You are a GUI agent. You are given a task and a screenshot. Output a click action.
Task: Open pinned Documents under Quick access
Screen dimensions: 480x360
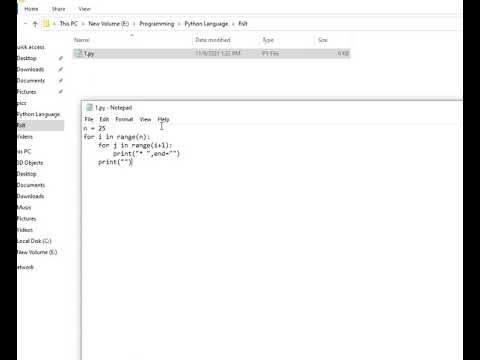(31, 81)
